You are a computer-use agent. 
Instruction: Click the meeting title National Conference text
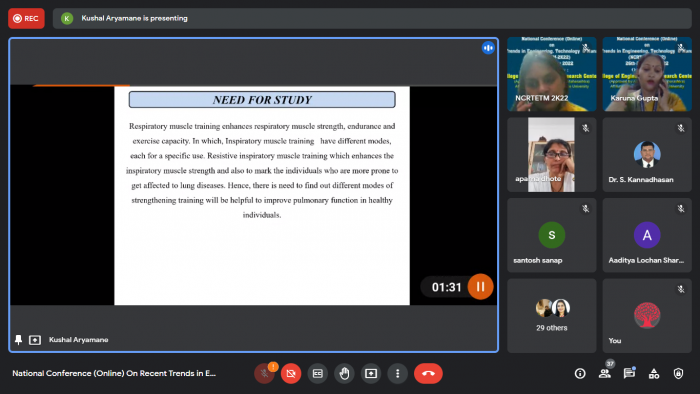pos(114,373)
